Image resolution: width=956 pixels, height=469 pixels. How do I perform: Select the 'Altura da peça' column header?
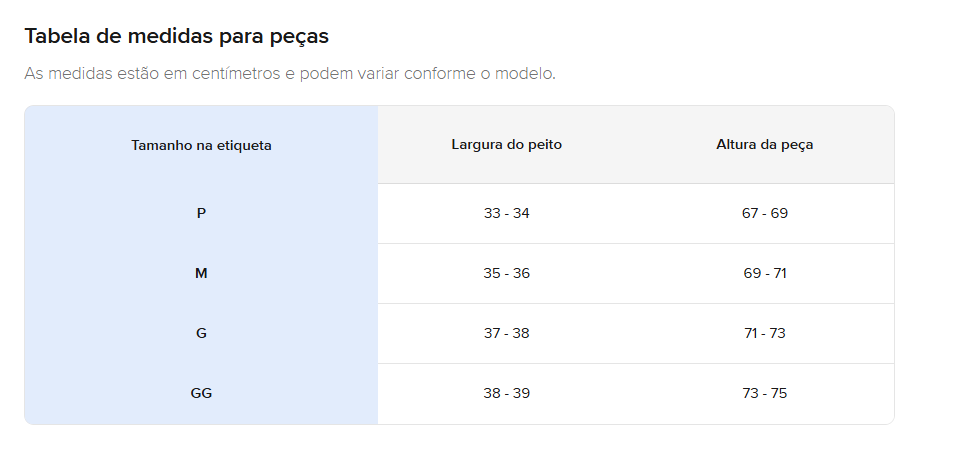764,145
